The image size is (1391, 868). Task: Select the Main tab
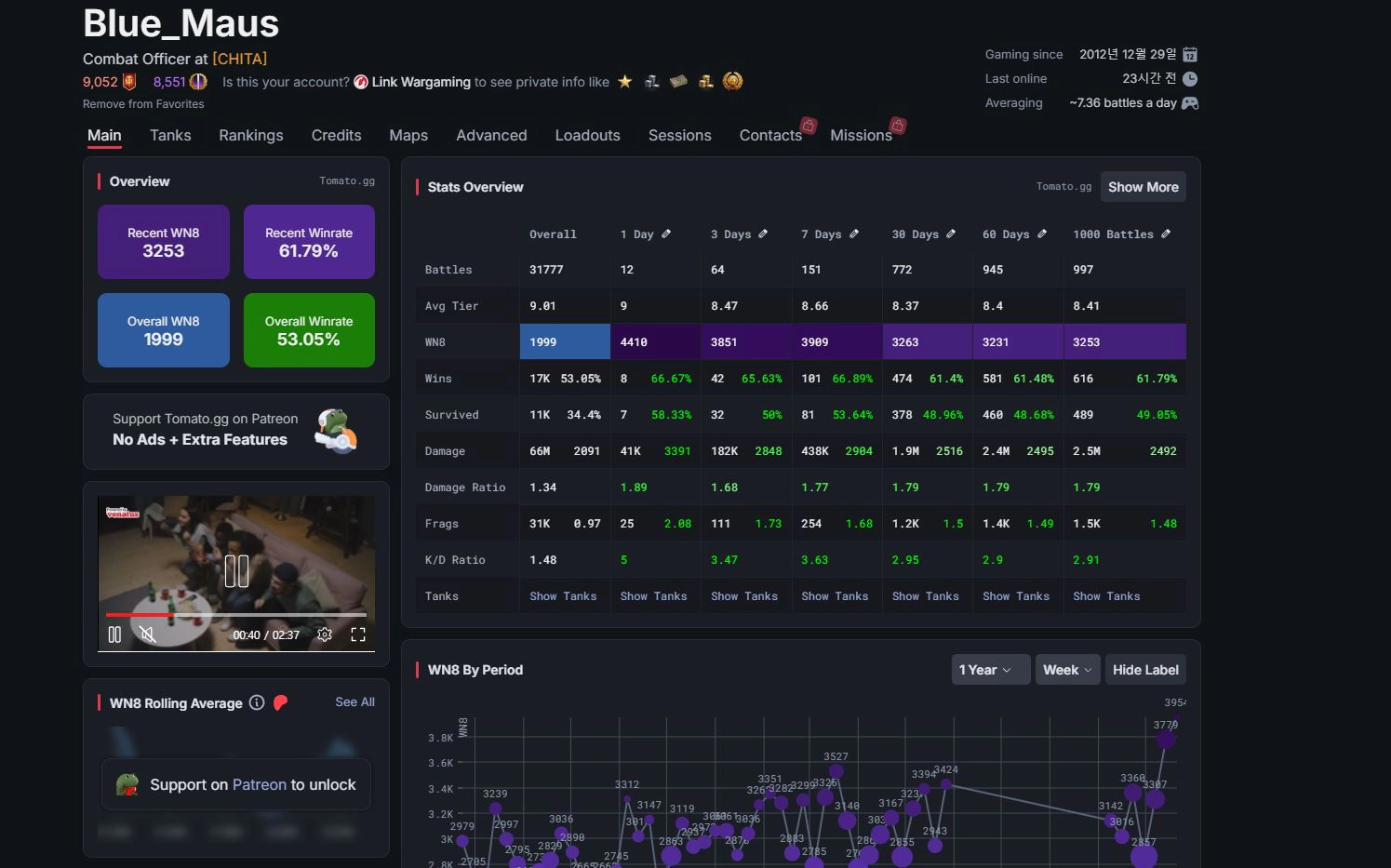[104, 136]
